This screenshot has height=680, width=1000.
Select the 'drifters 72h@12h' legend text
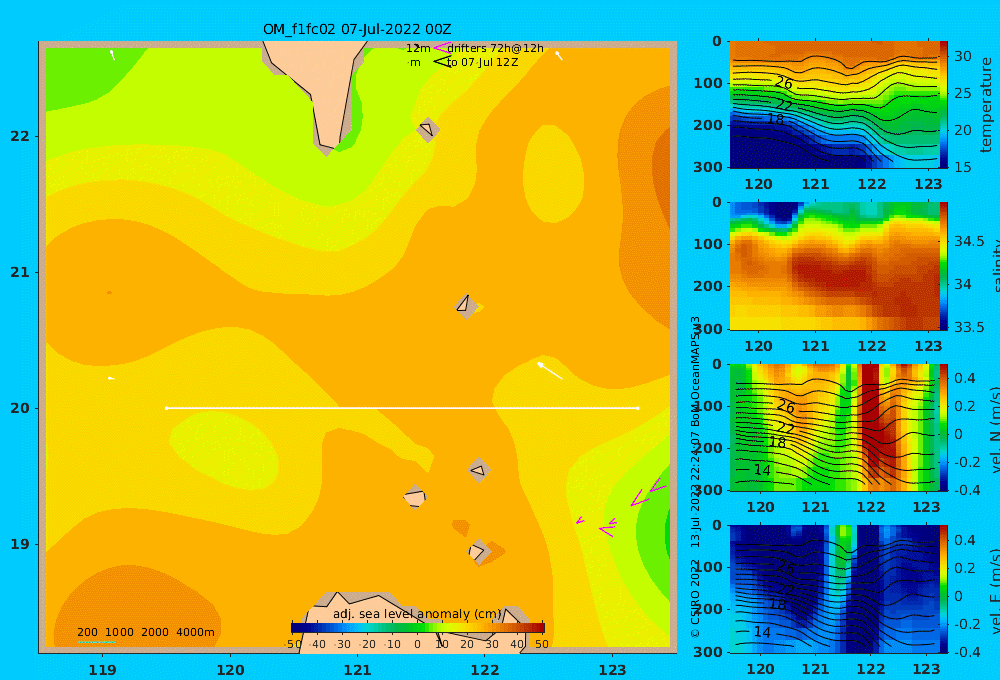point(496,48)
